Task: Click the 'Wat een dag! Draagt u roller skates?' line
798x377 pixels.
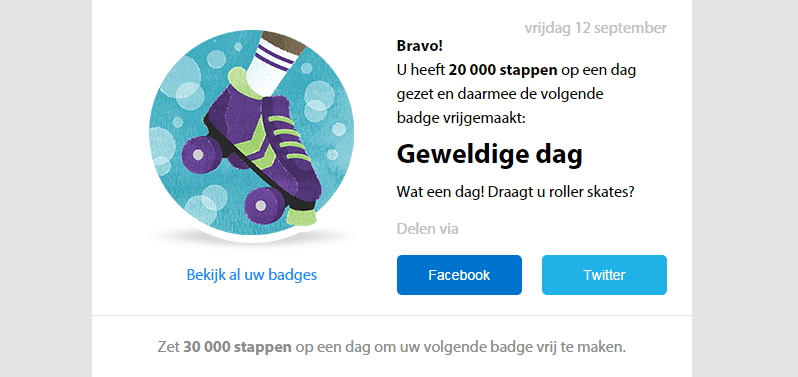Action: pos(515,193)
